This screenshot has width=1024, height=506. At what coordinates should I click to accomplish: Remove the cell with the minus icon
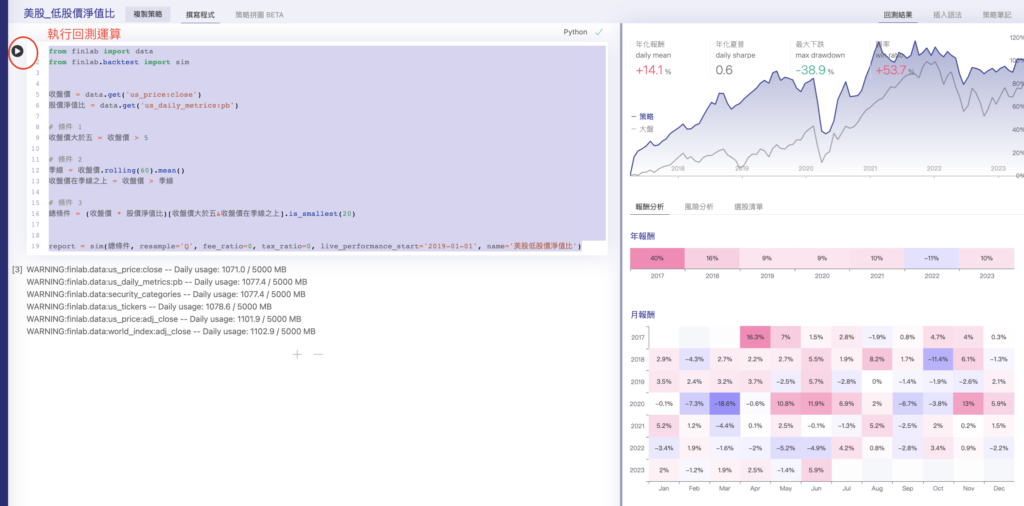click(x=318, y=355)
